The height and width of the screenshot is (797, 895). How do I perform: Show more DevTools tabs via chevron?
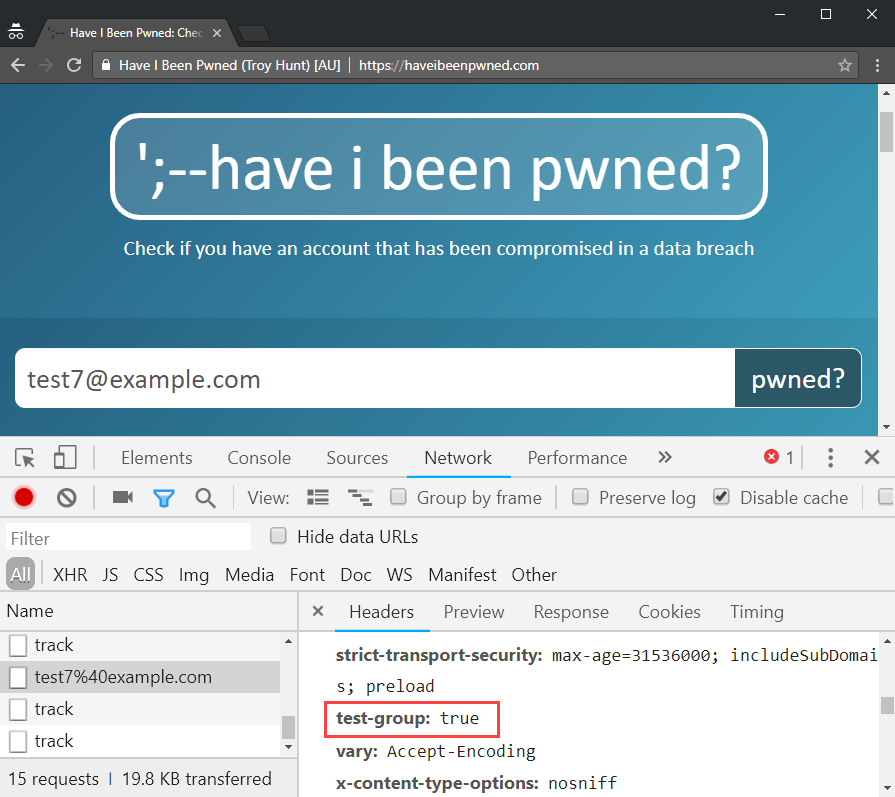[664, 457]
